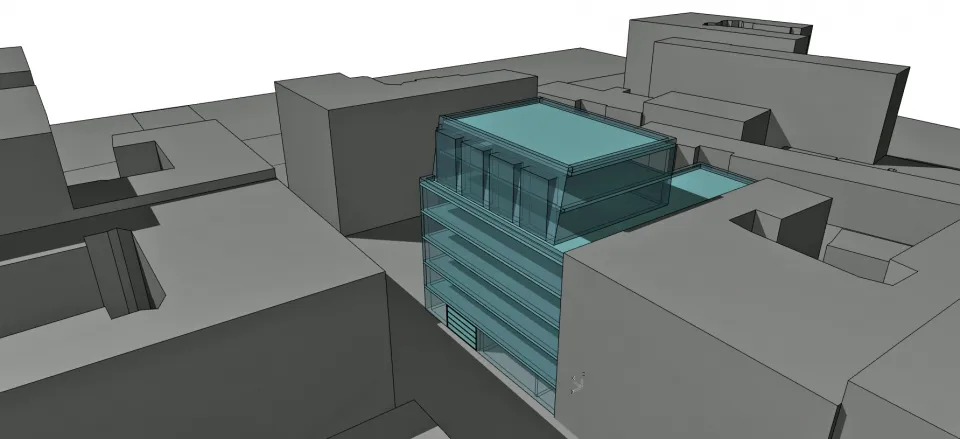
Task: Select the notch cutout on the right building roof
Action: coord(762,220)
